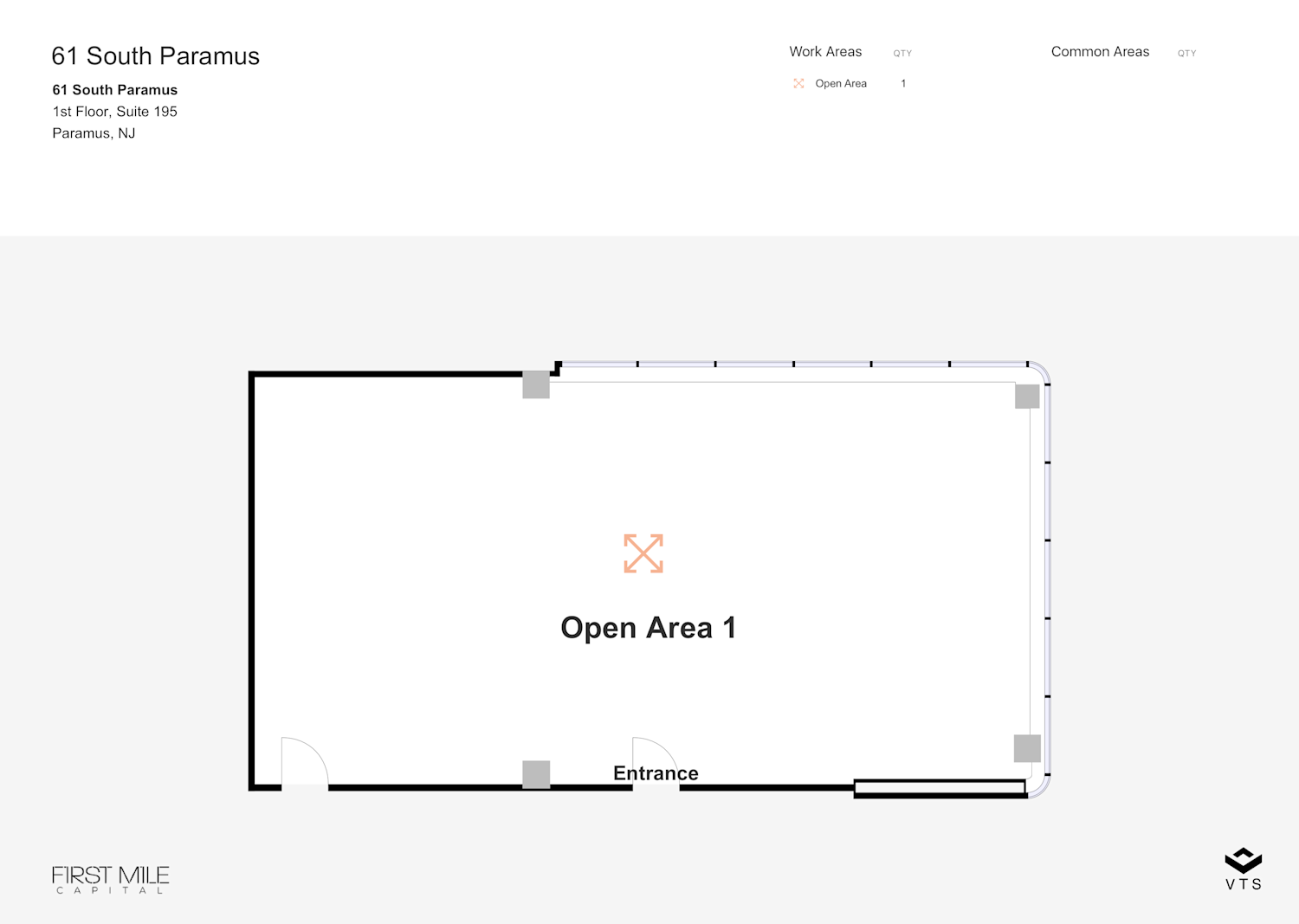
Task: Click the bottom-right gray column square
Action: 1027,748
